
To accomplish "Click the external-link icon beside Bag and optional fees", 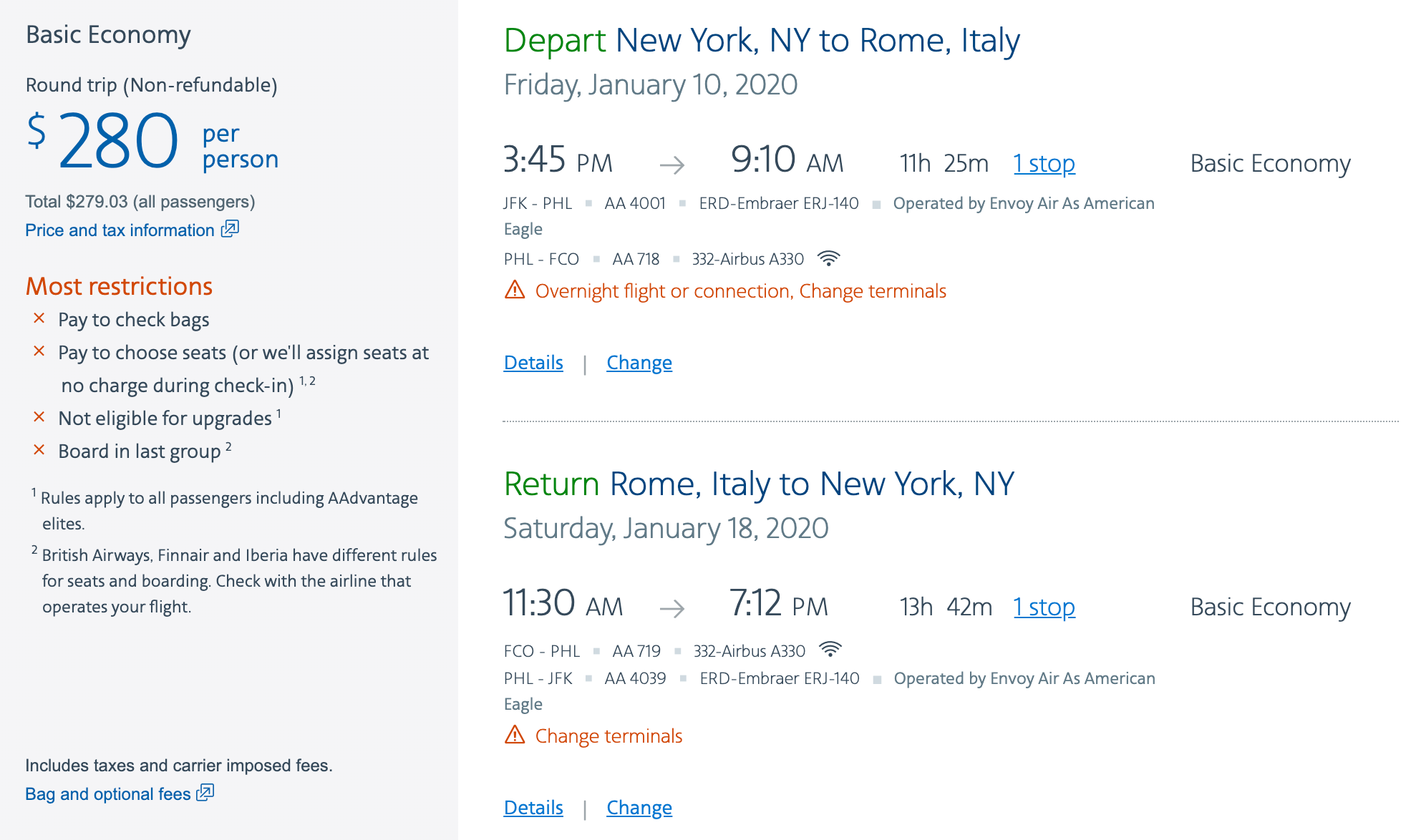I will pyautogui.click(x=205, y=793).
